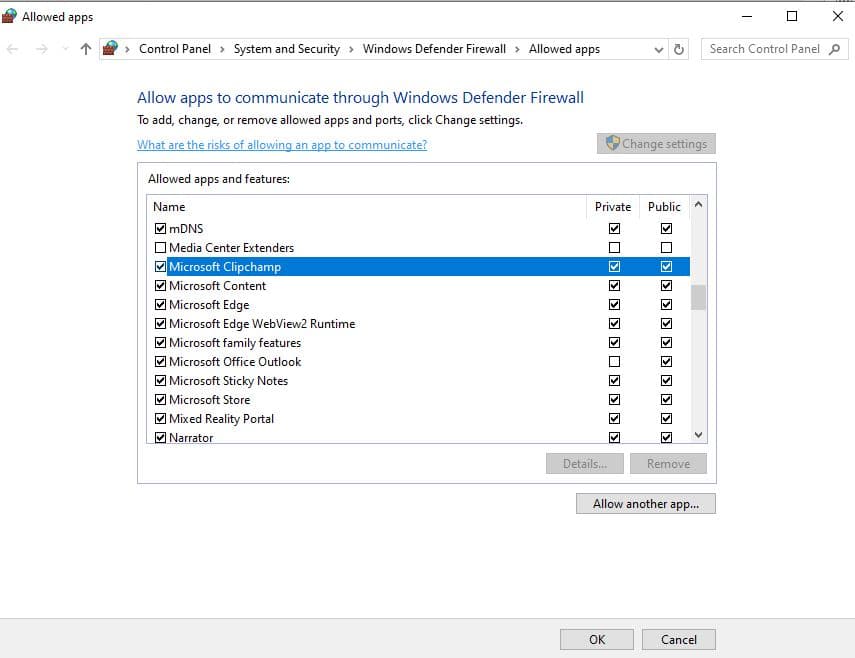The image size is (855, 658).
Task: Open Windows Defender Firewall breadcrumb
Action: tap(434, 49)
